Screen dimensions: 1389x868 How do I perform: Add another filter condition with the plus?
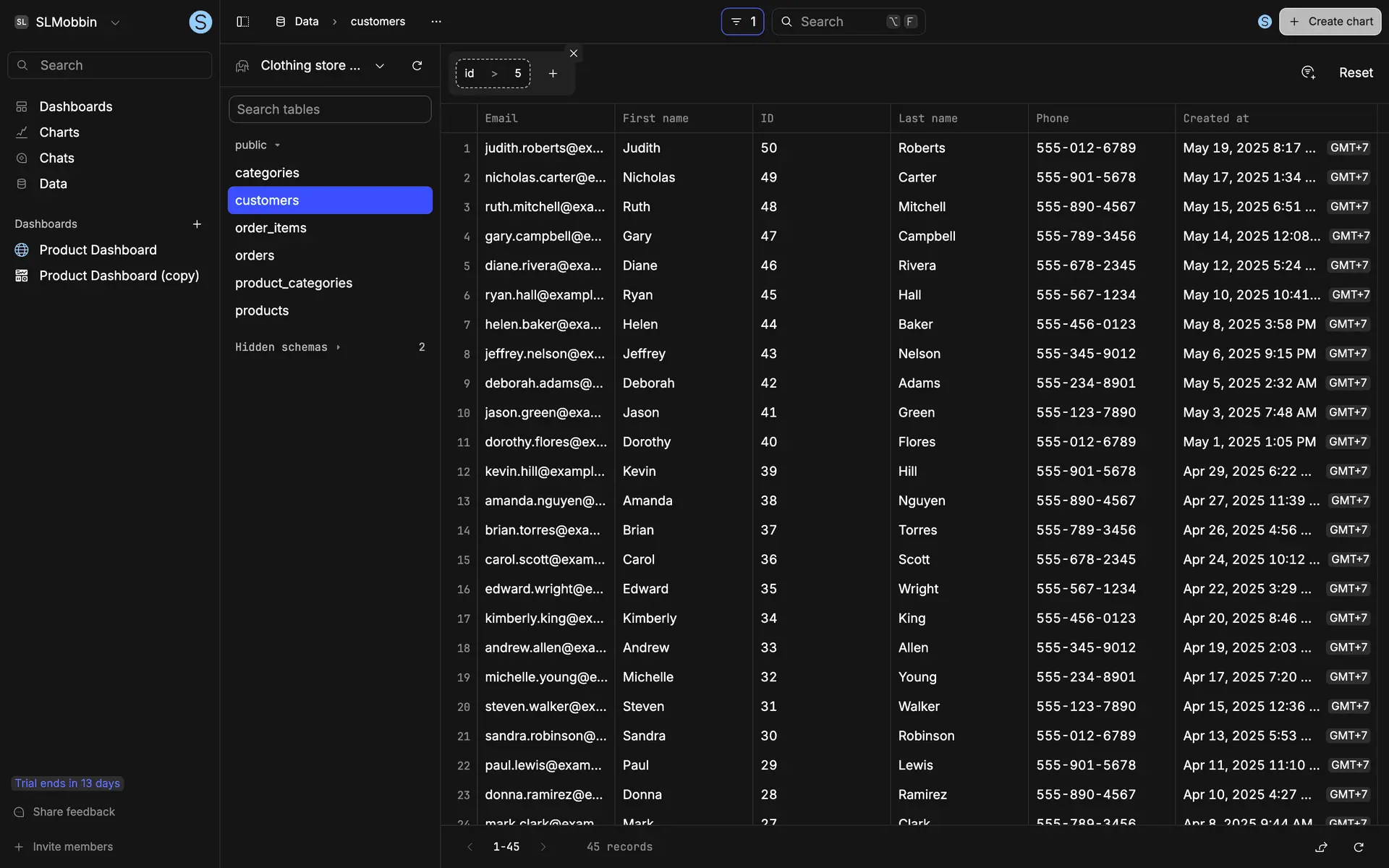tap(553, 74)
